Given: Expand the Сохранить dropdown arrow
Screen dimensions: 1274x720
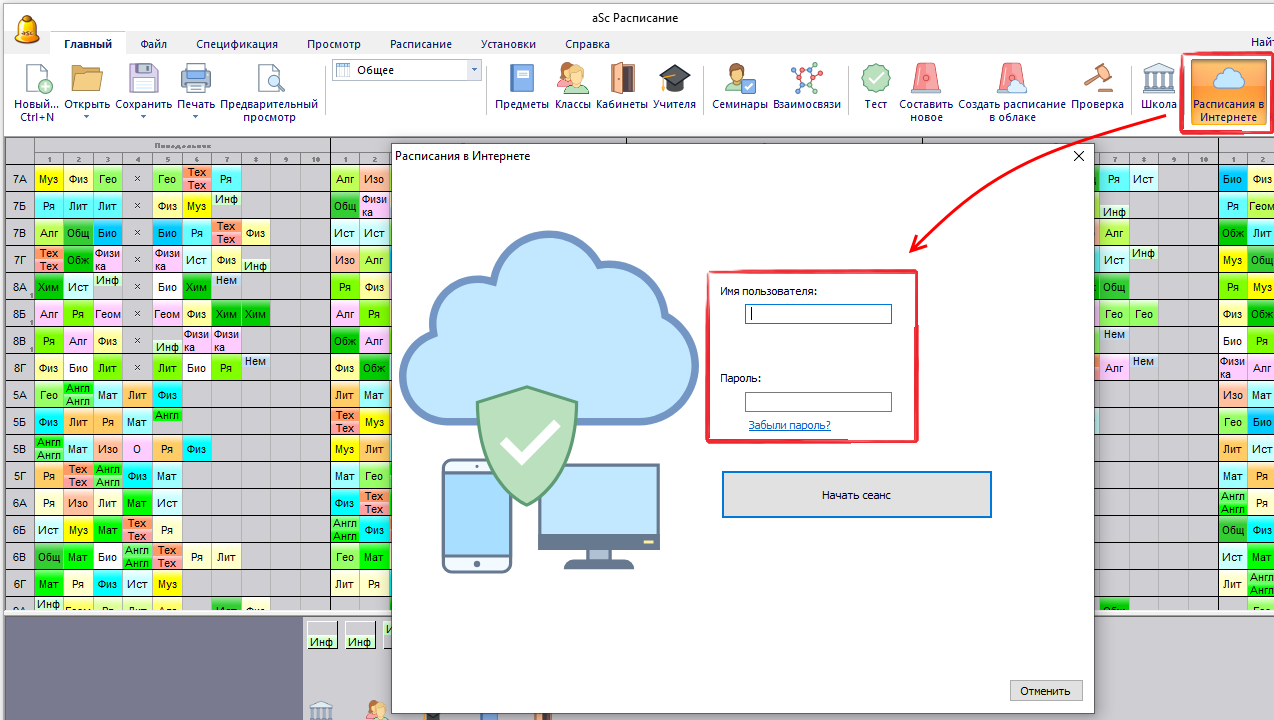Looking at the screenshot, I should 143,117.
